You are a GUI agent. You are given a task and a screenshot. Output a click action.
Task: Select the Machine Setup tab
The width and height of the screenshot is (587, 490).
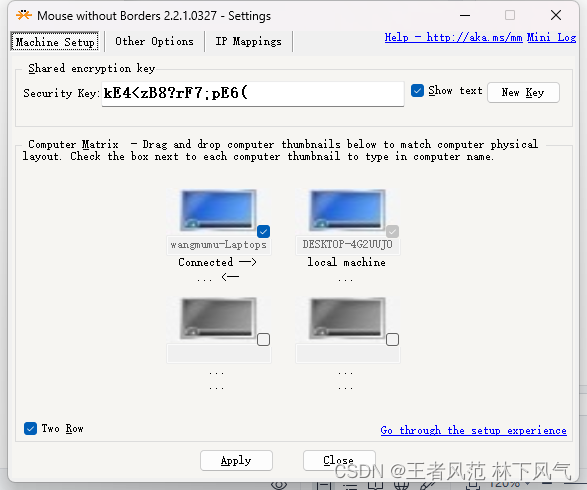(x=55, y=42)
